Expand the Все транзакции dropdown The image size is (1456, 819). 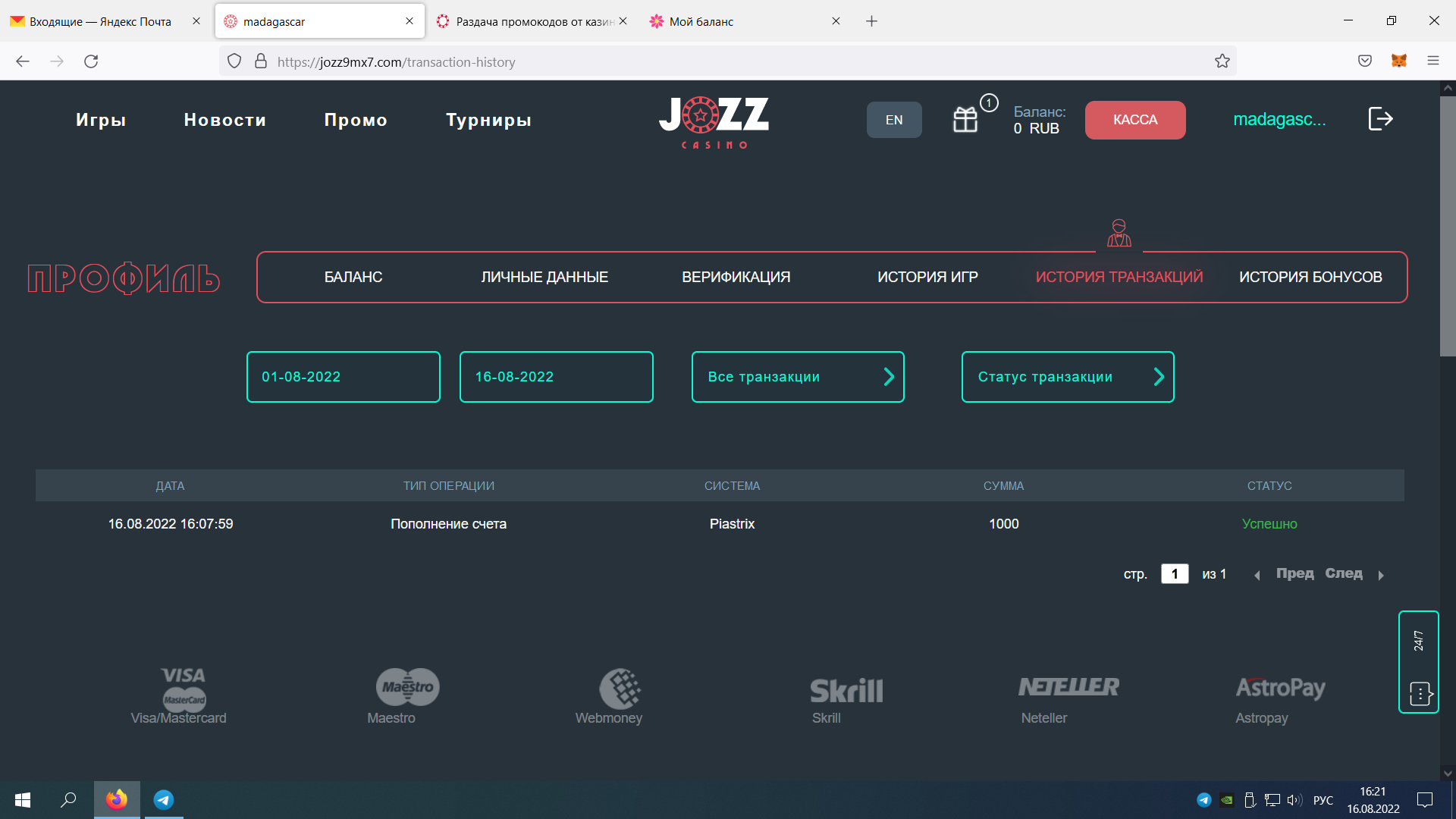pos(798,377)
